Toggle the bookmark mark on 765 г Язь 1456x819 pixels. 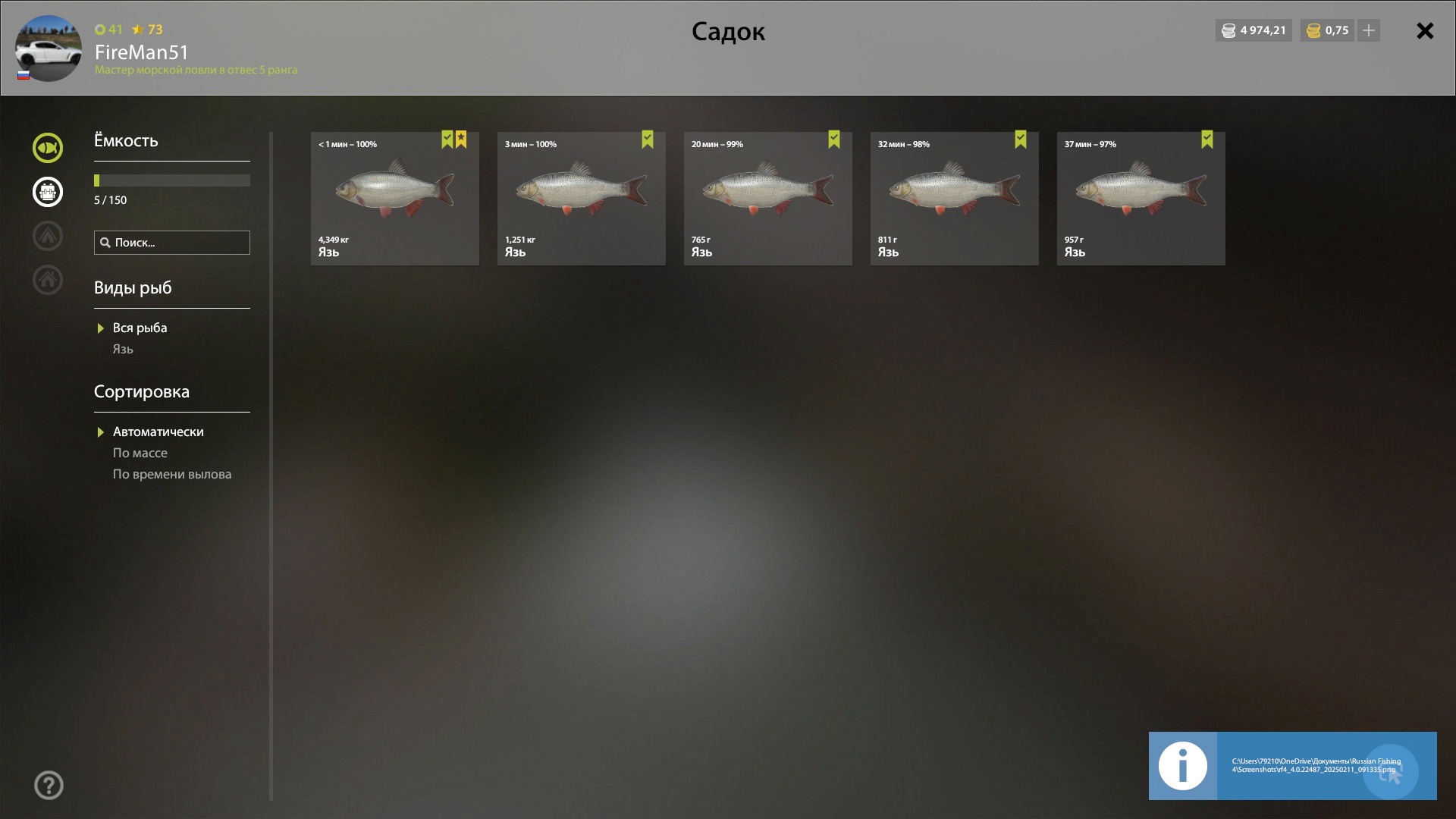(x=834, y=140)
